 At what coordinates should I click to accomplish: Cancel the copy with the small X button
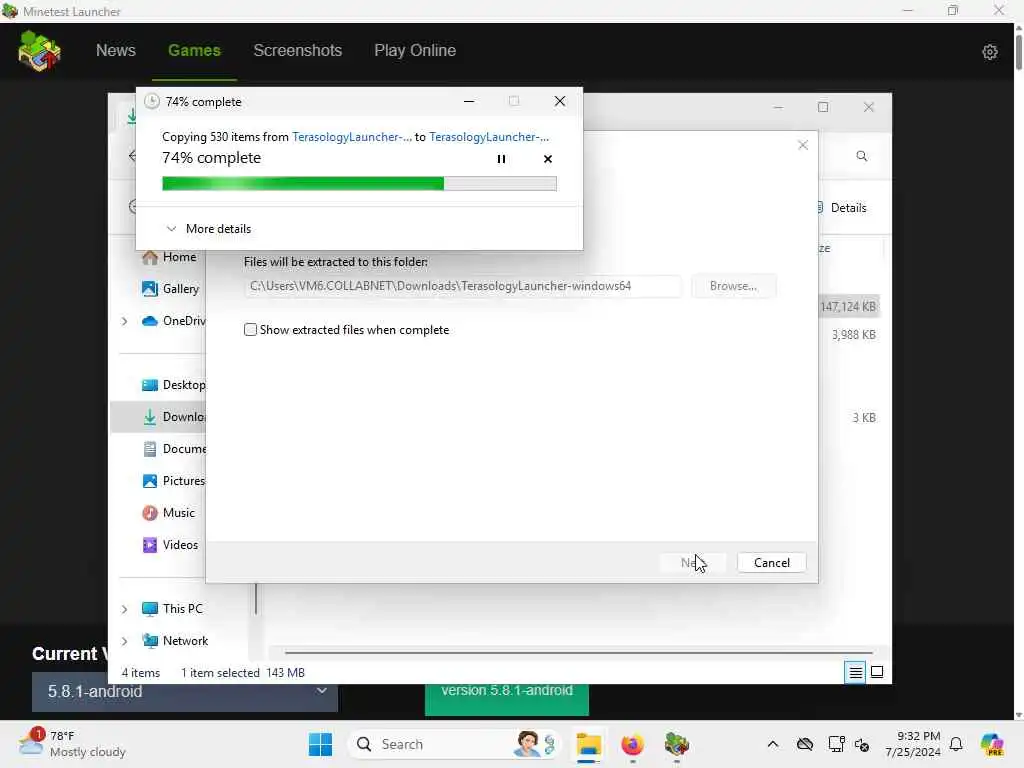(x=547, y=159)
